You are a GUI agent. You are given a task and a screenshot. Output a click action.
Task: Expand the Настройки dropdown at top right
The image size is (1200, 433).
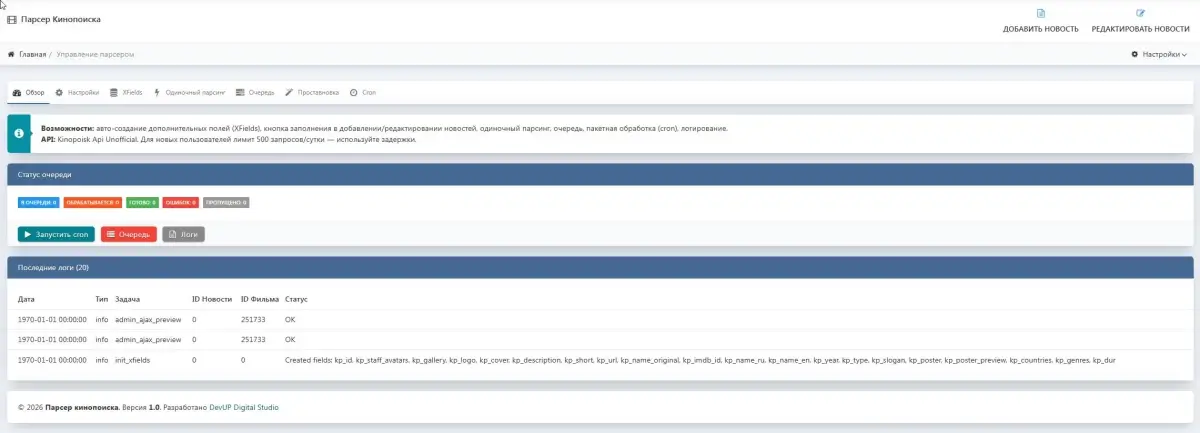coord(1160,54)
